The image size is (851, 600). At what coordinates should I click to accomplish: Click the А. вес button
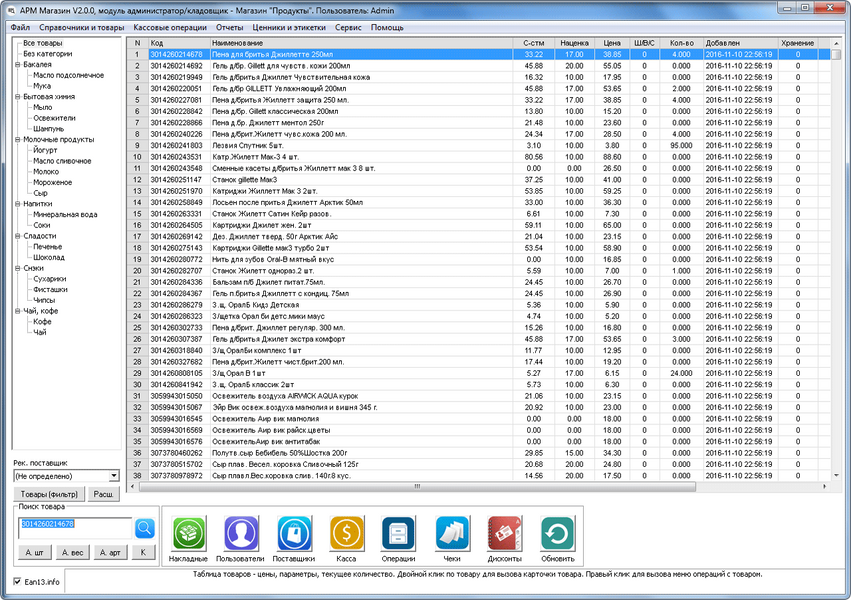point(72,552)
